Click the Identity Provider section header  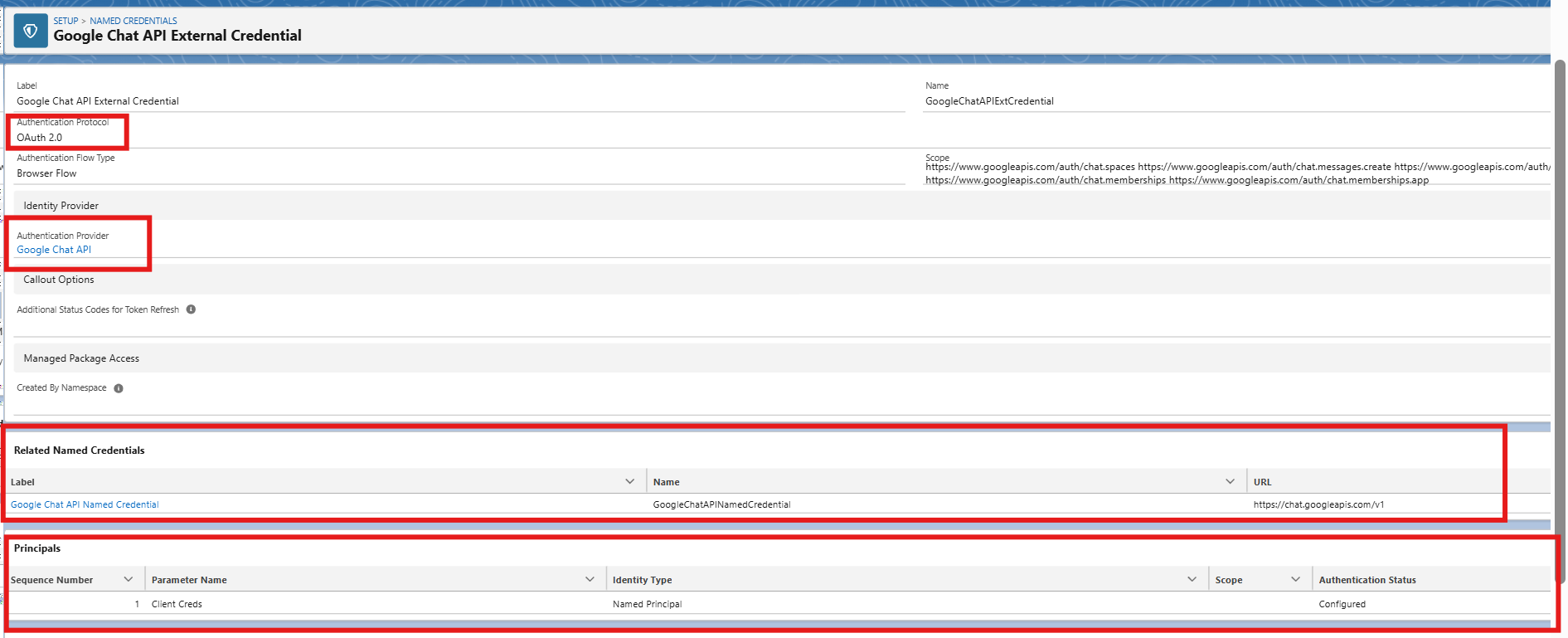(x=782, y=206)
